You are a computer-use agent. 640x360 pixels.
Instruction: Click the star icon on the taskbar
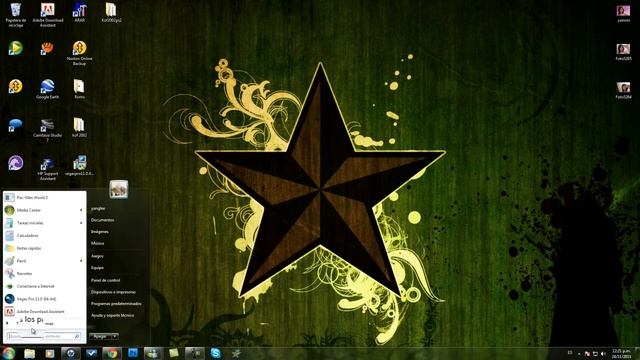coord(236,353)
